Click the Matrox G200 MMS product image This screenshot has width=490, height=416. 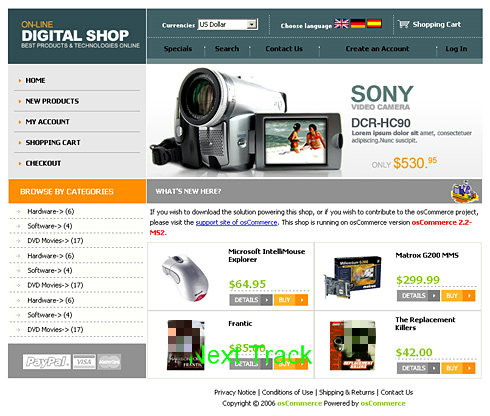pyautogui.click(x=352, y=277)
